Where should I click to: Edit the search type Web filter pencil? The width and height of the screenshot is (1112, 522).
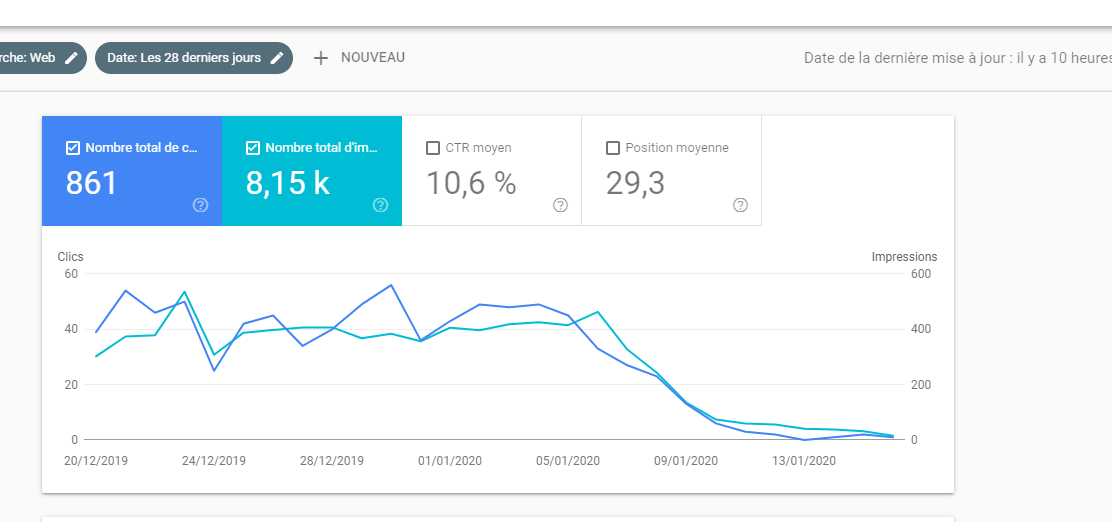pos(71,58)
